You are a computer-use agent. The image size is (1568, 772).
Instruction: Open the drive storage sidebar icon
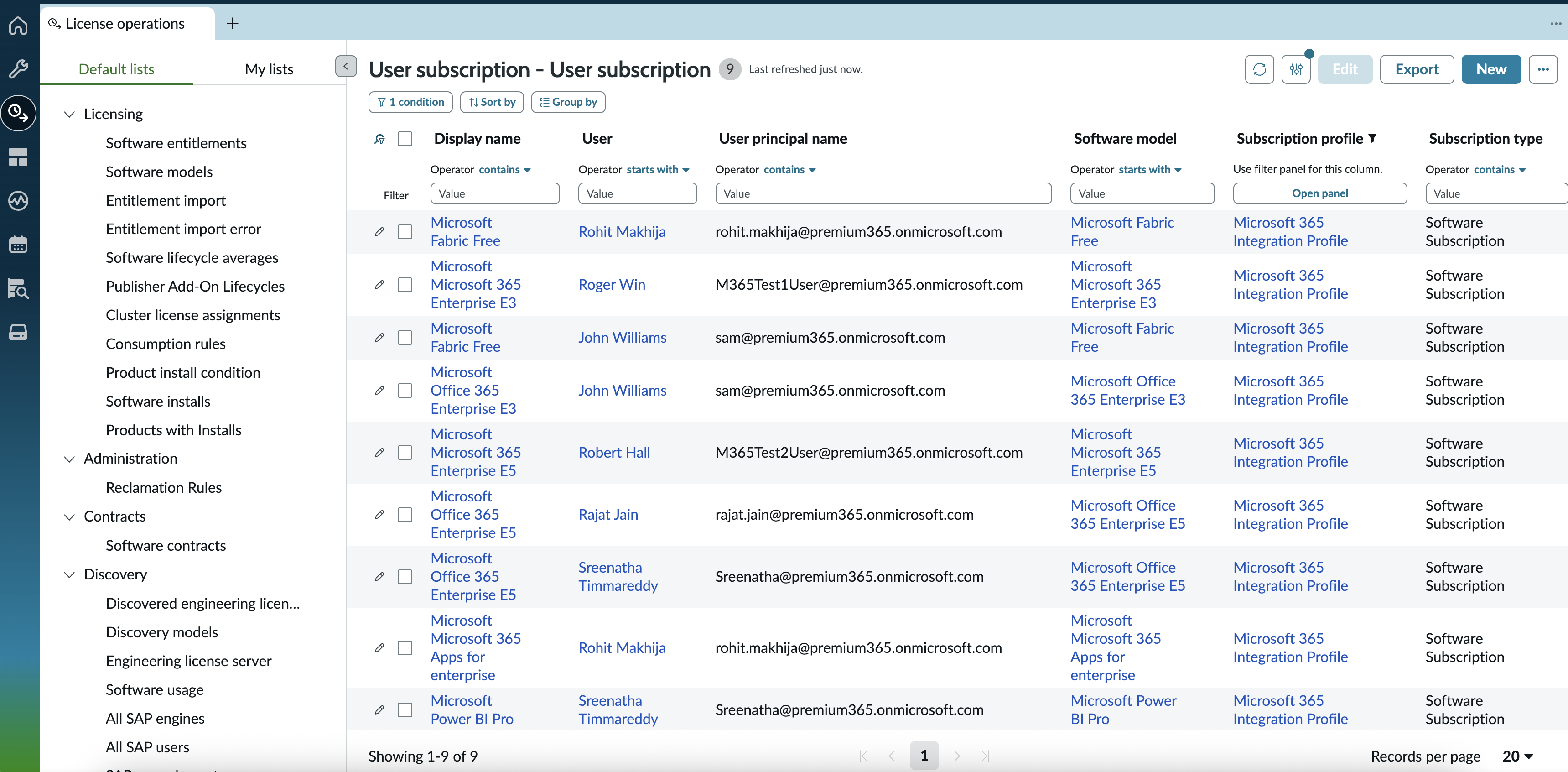coord(18,332)
